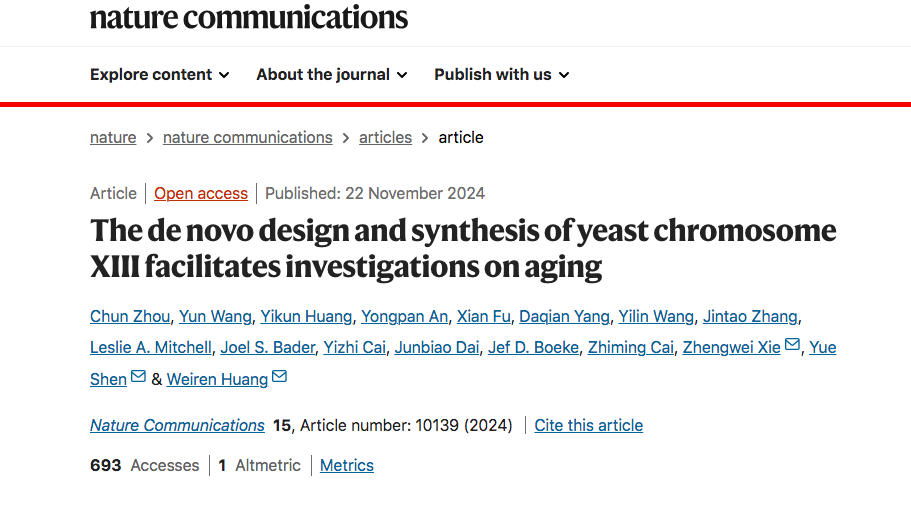Viewport: 911px width, 514px height.
Task: Expand Publish with us menu
Action: [502, 75]
